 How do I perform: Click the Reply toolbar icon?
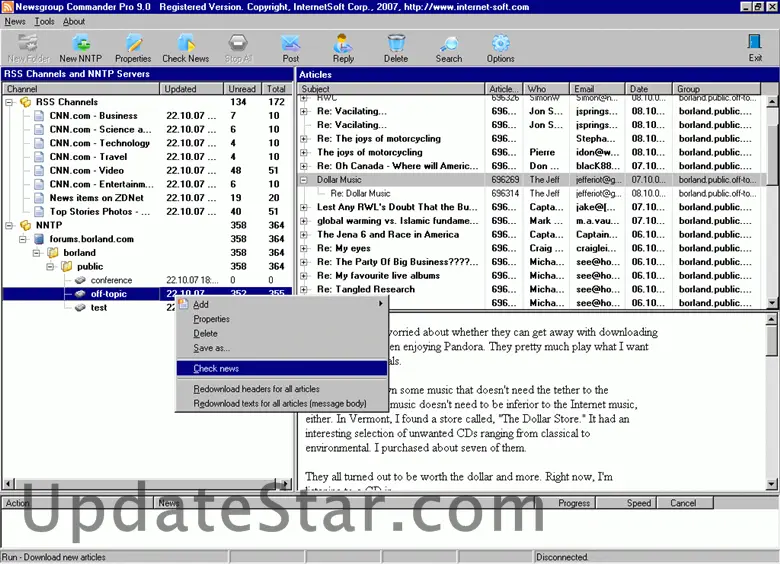pyautogui.click(x=343, y=47)
